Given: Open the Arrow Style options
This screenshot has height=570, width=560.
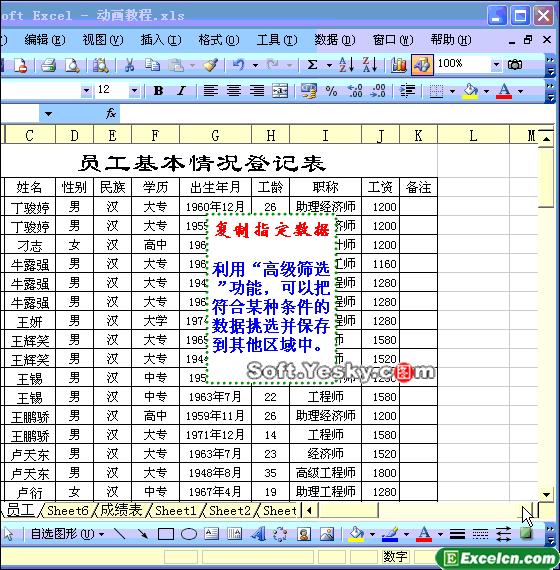Looking at the screenshot, I should (503, 534).
